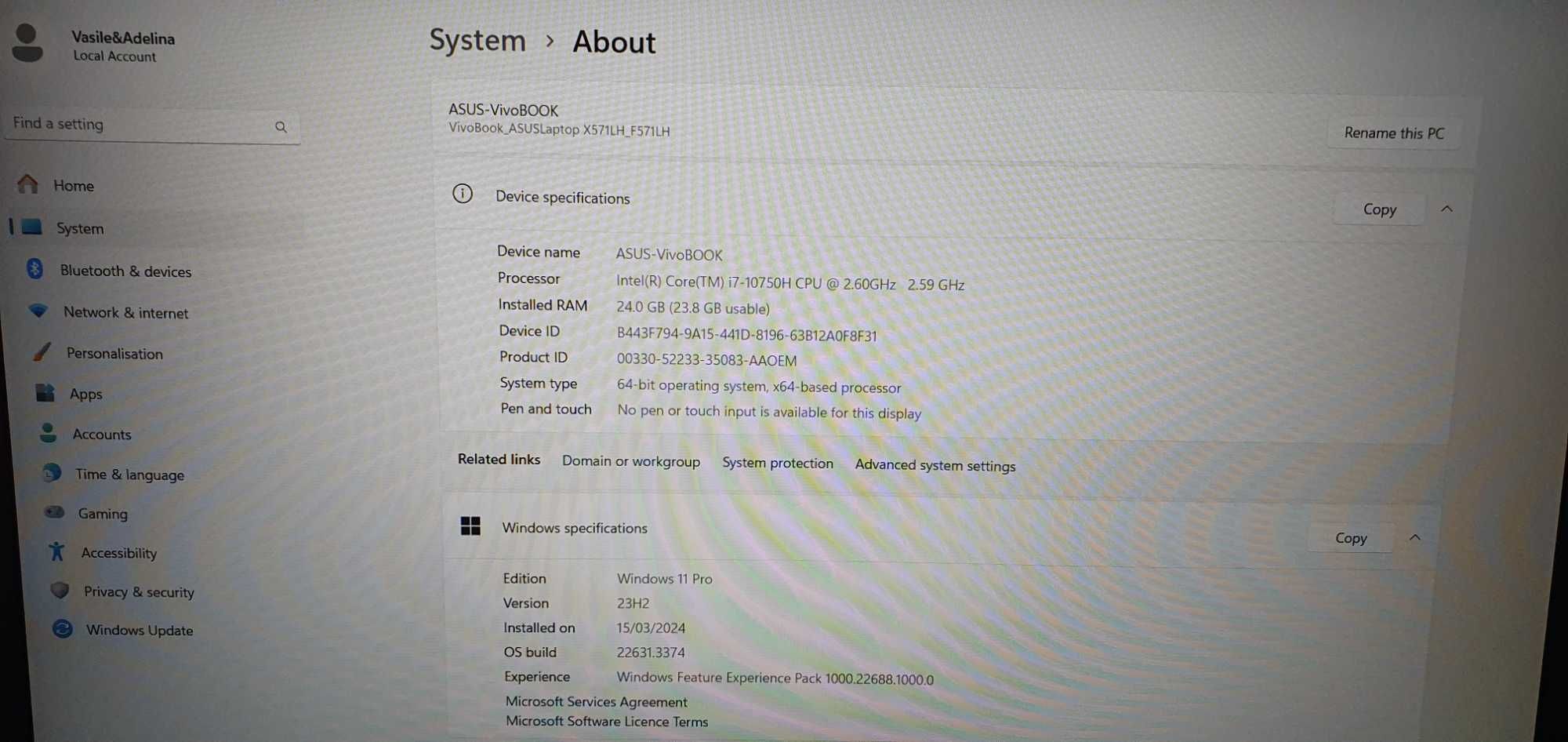Open Domain or workgroup link
The image size is (1568, 742).
[631, 461]
